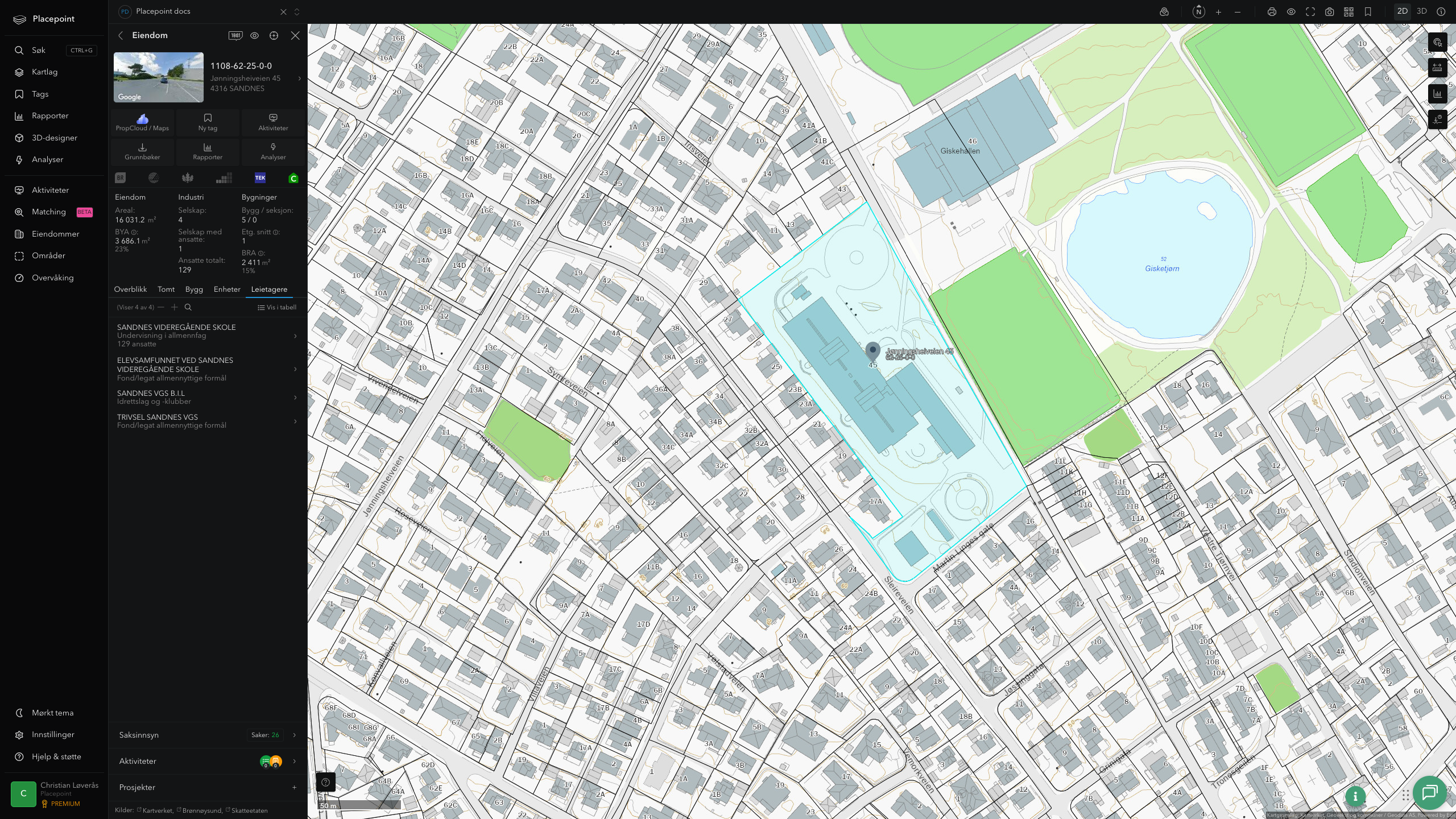Viewport: 1456px width, 819px height.
Task: Expand tenants list with the plus icon
Action: (175, 307)
